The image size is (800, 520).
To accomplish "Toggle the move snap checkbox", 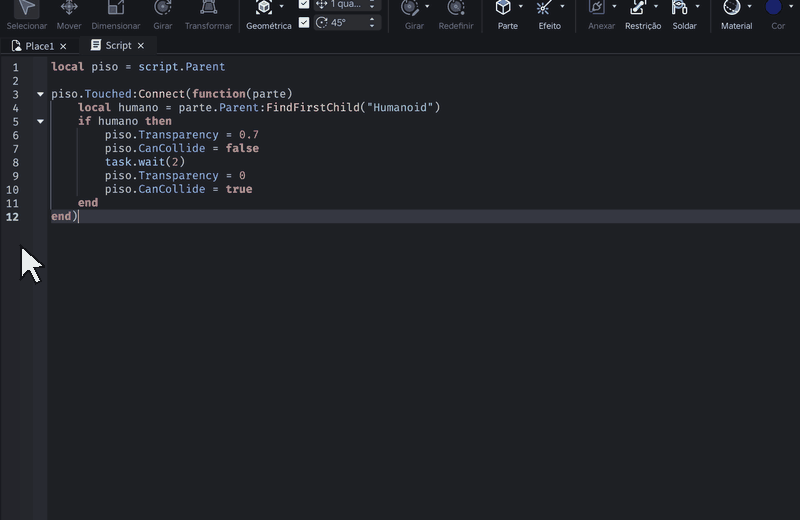I will (x=304, y=4).
